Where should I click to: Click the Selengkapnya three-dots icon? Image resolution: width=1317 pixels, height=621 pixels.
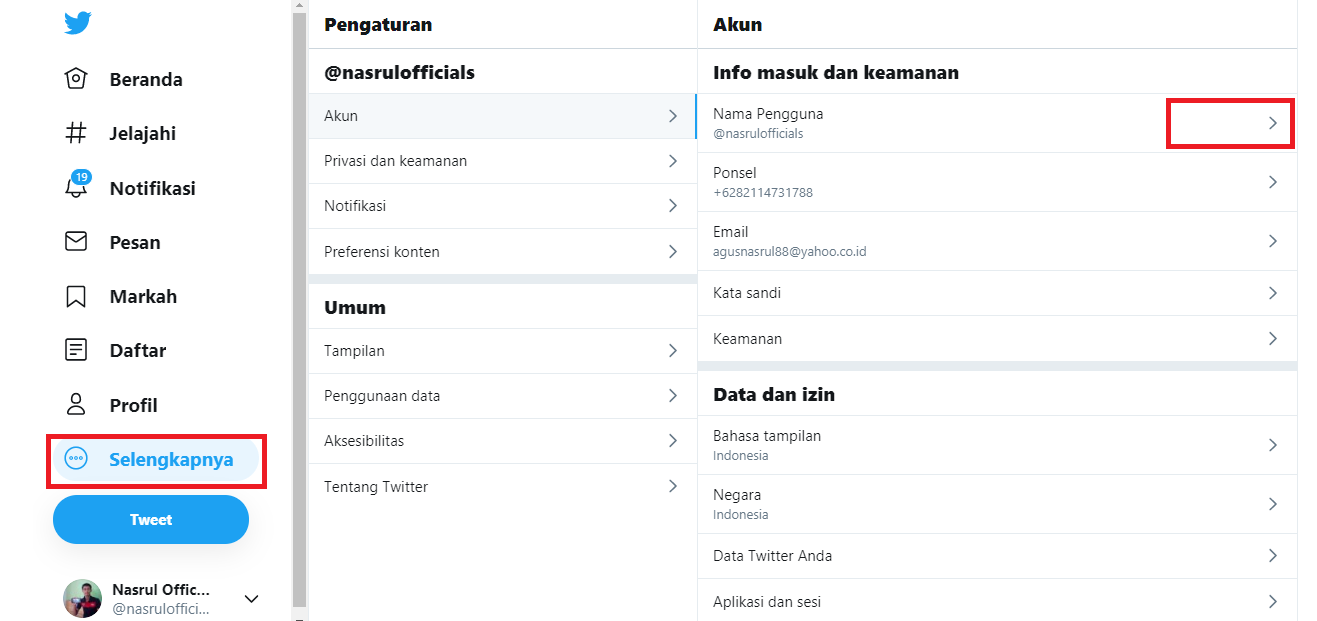(75, 457)
